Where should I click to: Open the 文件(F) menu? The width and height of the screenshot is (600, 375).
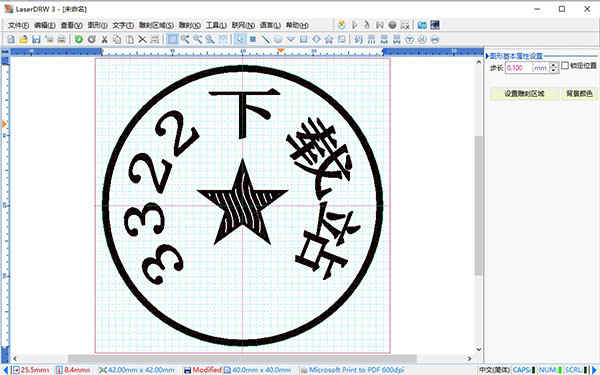pos(18,25)
